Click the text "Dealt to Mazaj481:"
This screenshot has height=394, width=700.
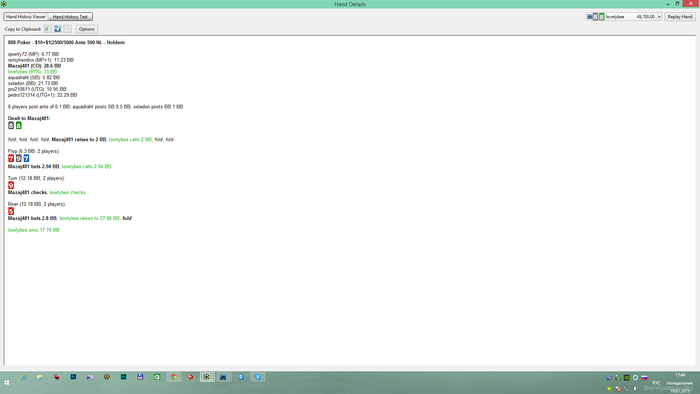29,118
